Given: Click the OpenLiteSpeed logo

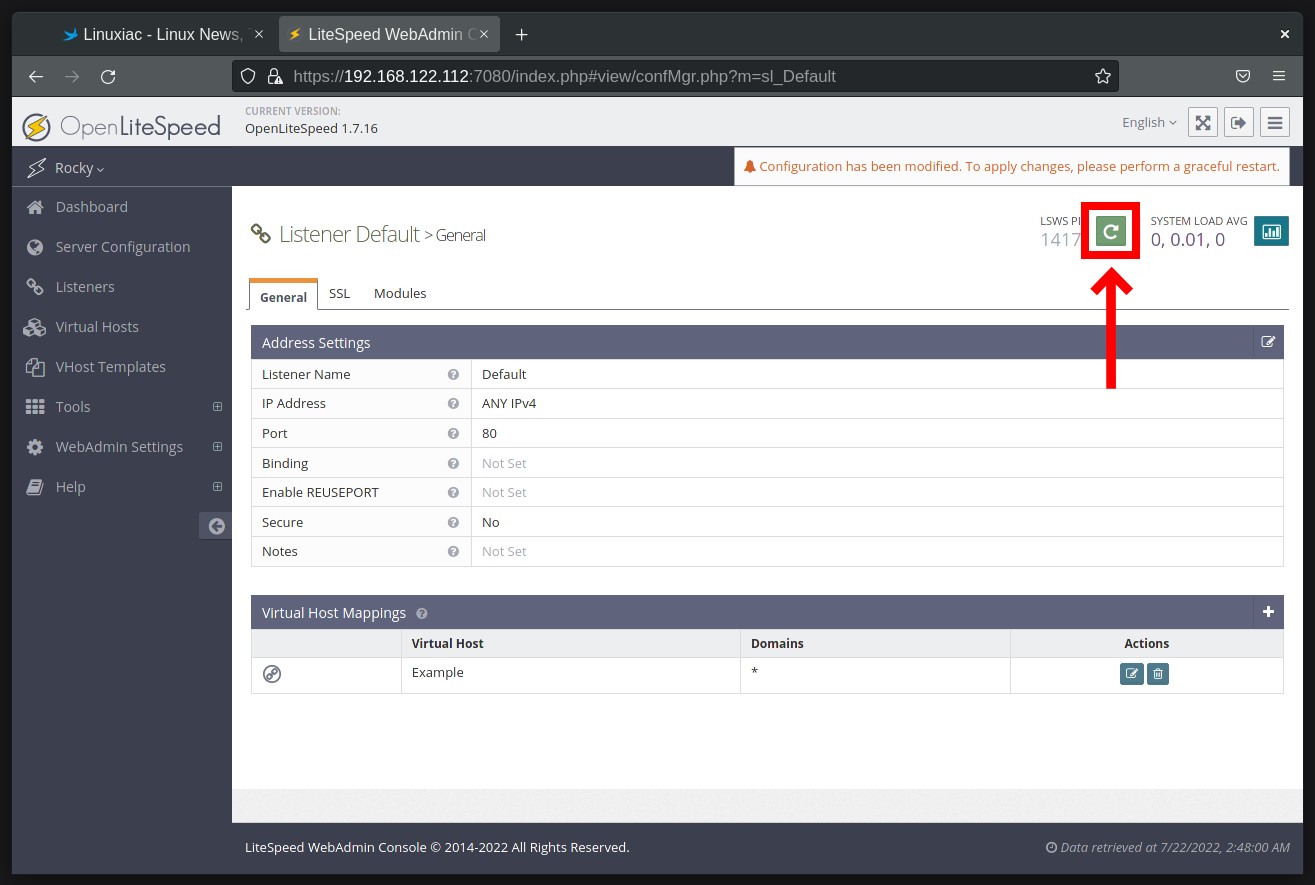Looking at the screenshot, I should 122,127.
